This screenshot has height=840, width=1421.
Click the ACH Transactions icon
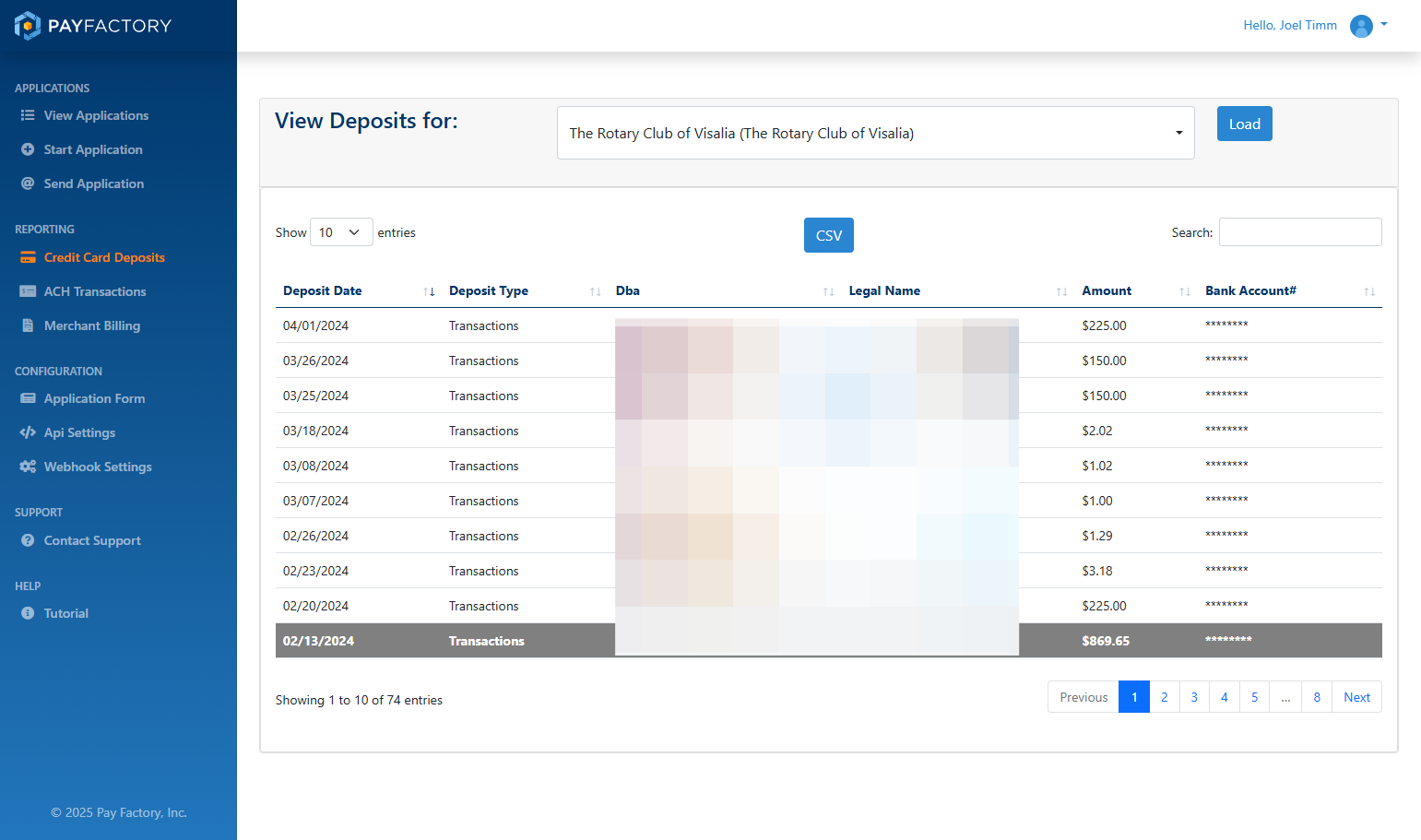pyautogui.click(x=28, y=291)
